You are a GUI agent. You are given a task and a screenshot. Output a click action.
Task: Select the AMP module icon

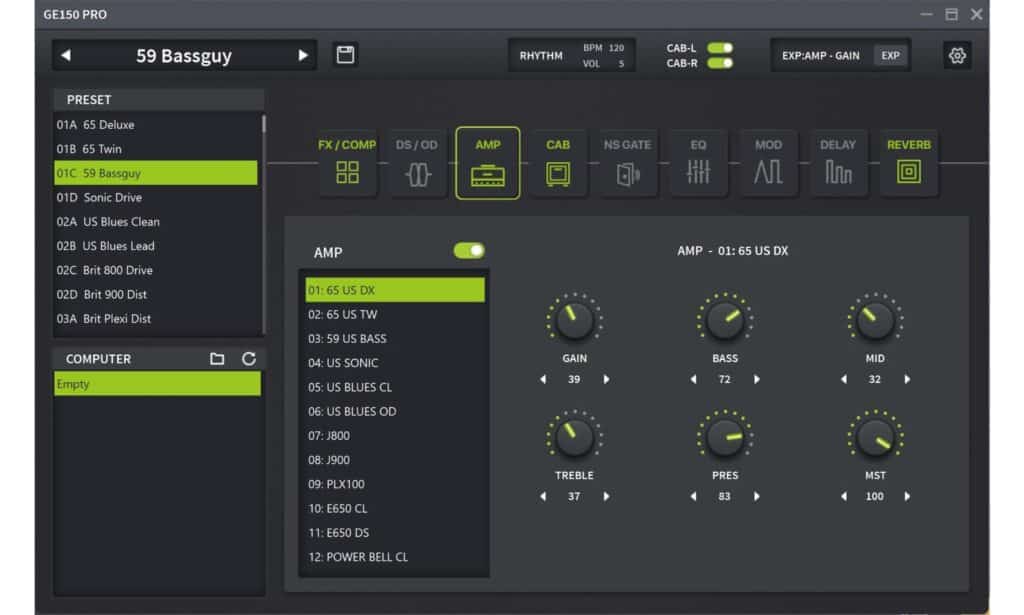487,163
